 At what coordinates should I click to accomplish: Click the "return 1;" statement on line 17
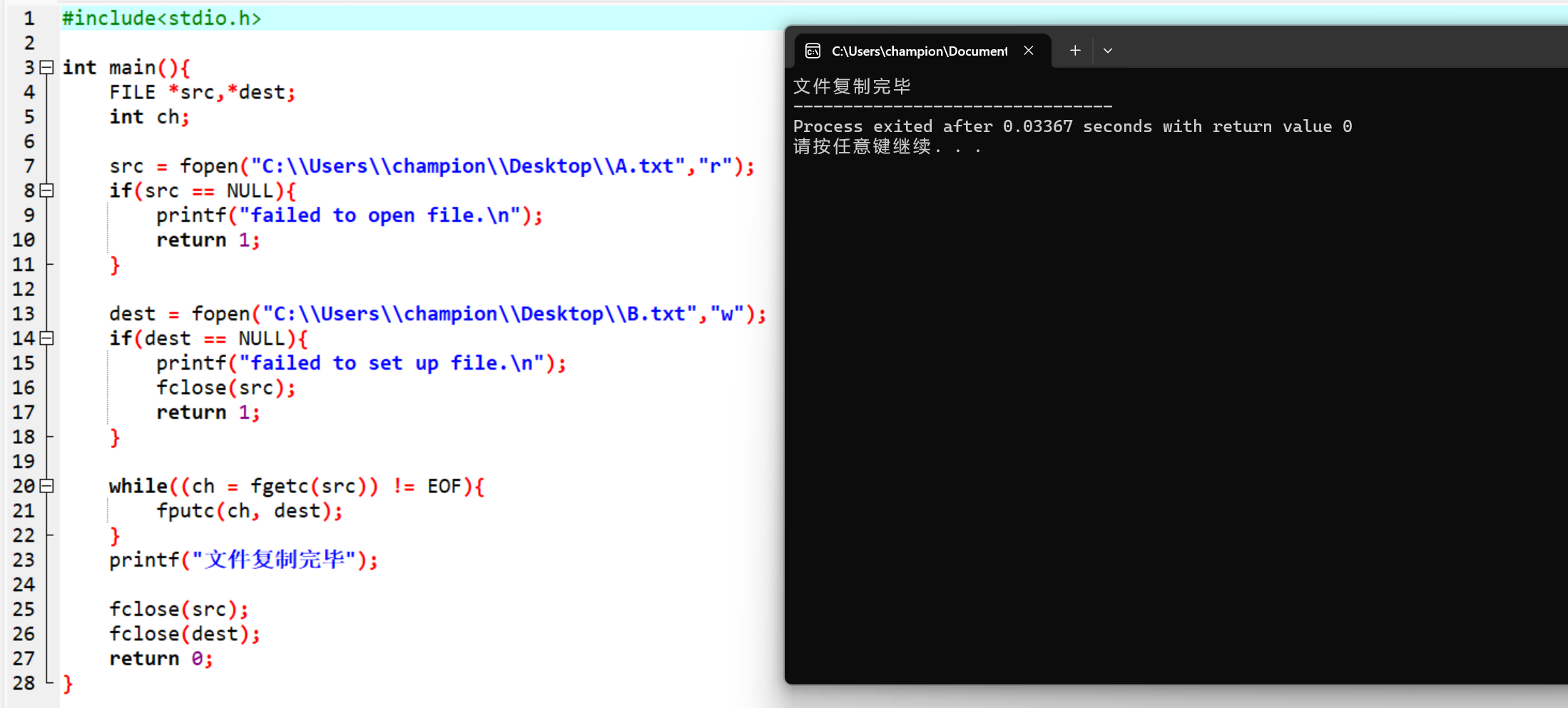[x=208, y=413]
